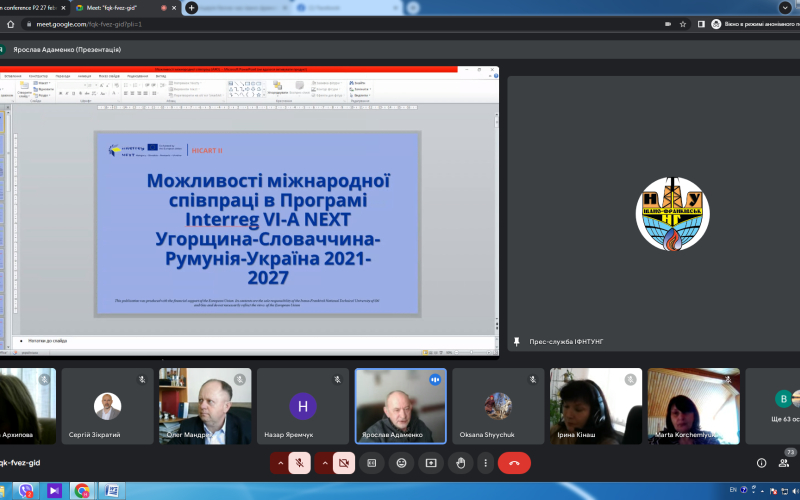Click the incognito window profile indicator
The image size is (800, 500).
755,24
